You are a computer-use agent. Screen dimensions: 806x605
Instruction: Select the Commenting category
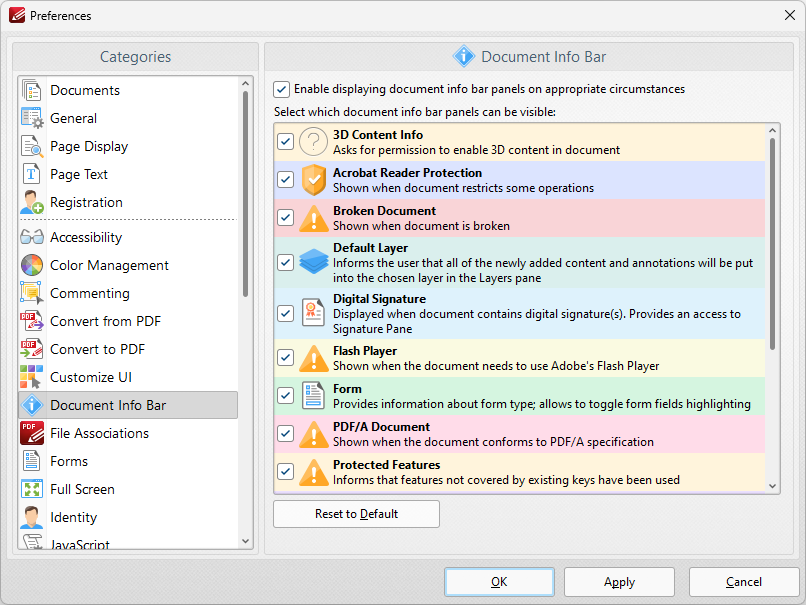pyautogui.click(x=128, y=294)
